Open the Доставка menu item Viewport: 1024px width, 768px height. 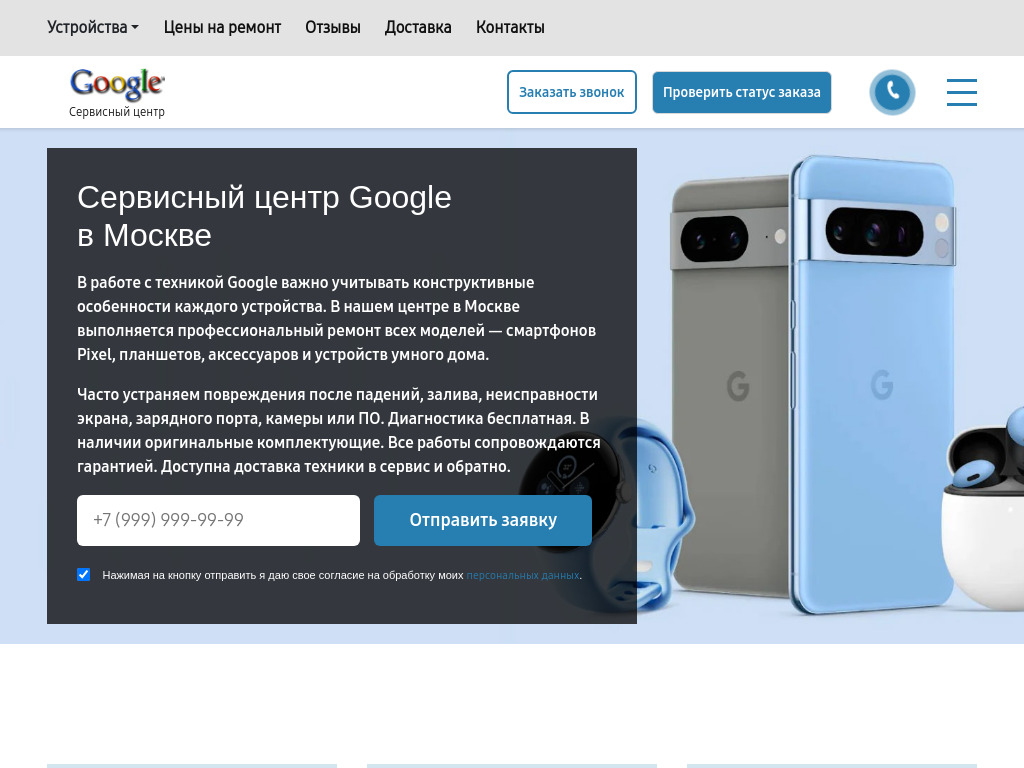point(418,27)
